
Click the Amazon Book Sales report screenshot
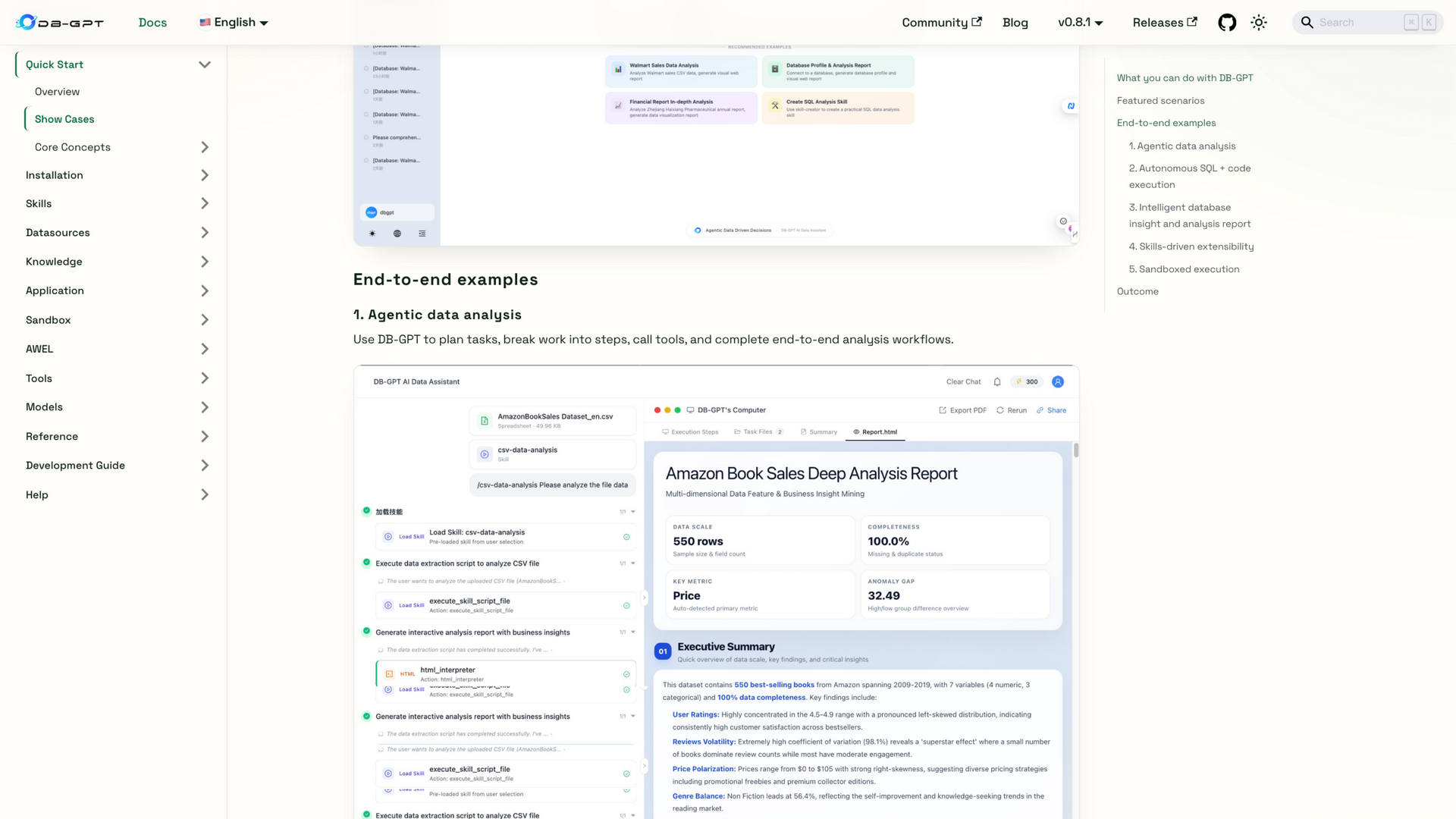click(x=716, y=592)
